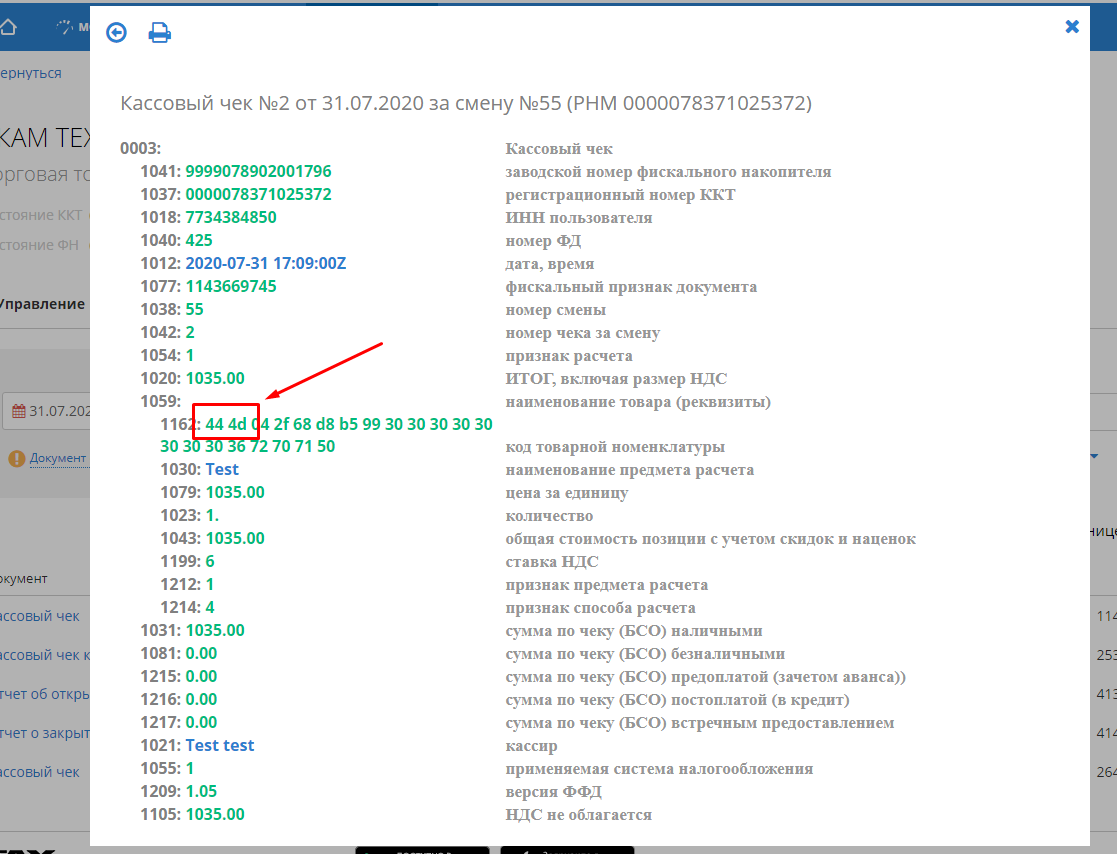Click the document number value 425
1117x854 pixels.
[199, 240]
